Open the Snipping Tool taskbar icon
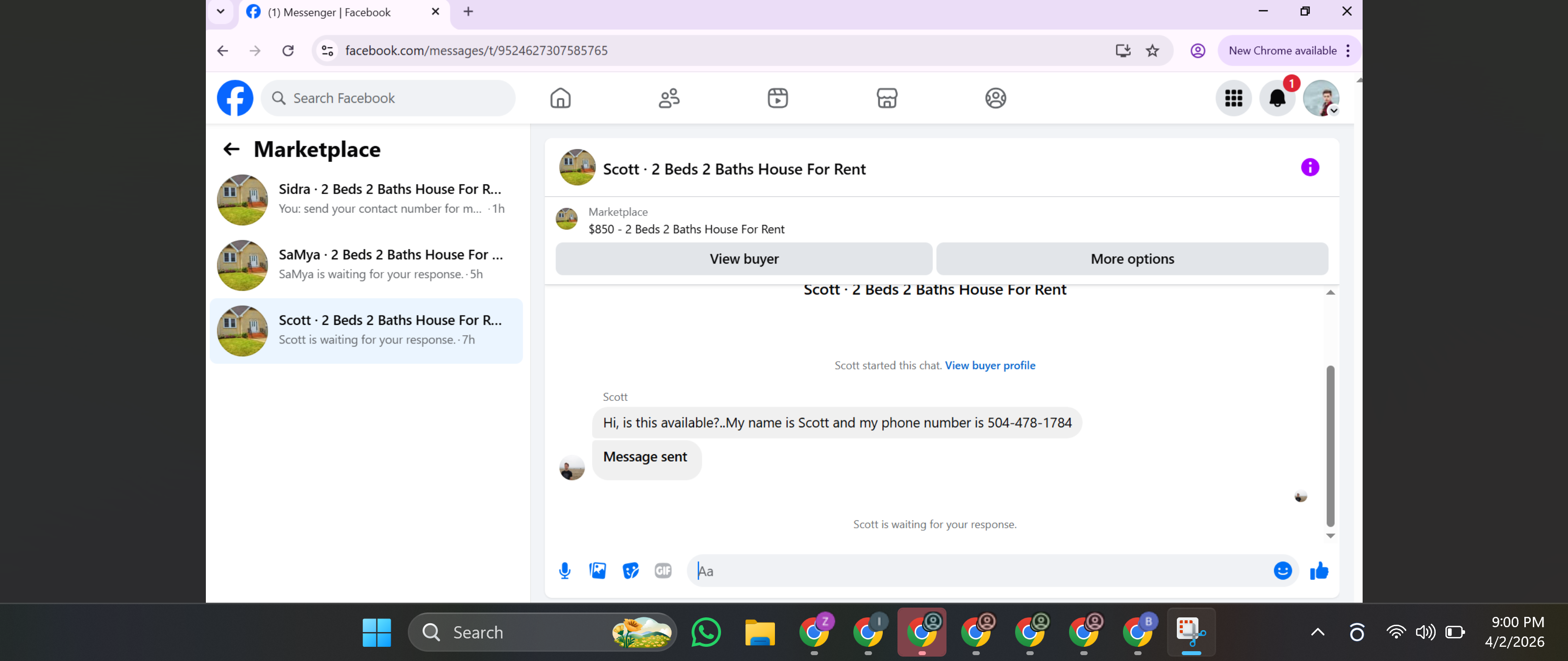 1191,633
